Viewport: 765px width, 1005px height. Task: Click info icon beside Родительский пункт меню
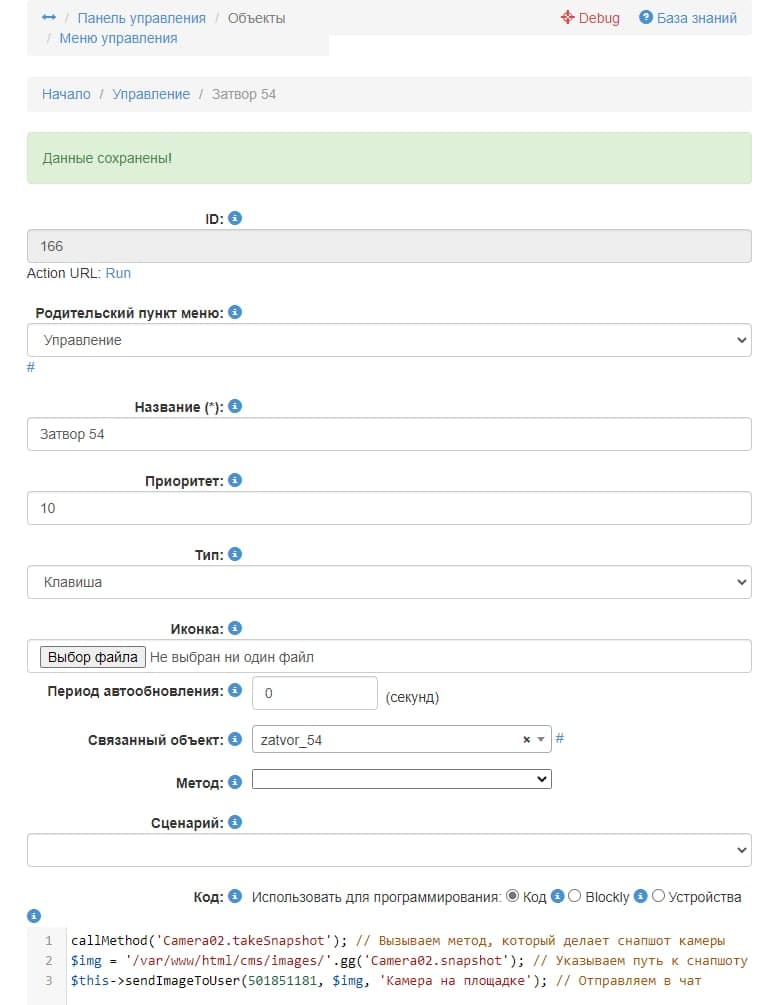(235, 313)
